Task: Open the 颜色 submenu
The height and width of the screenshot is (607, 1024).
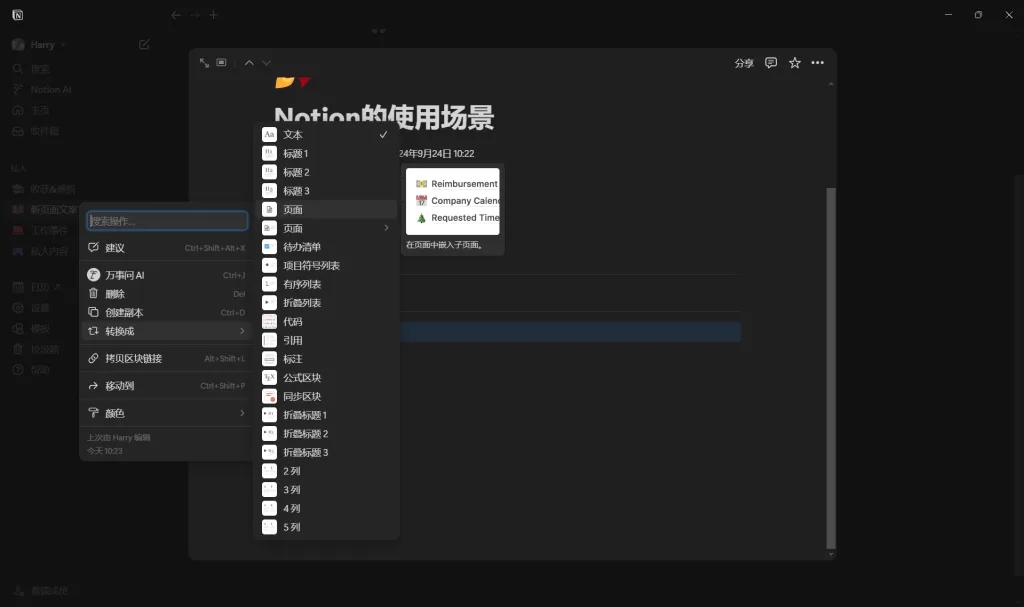Action: point(167,413)
